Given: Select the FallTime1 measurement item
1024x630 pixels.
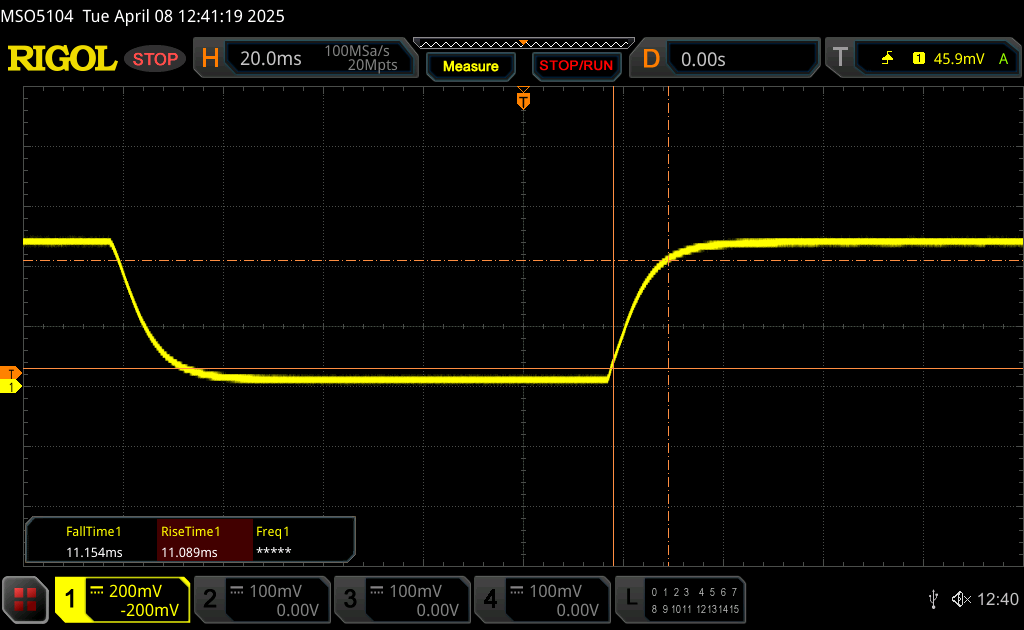Looking at the screenshot, I should coord(94,541).
